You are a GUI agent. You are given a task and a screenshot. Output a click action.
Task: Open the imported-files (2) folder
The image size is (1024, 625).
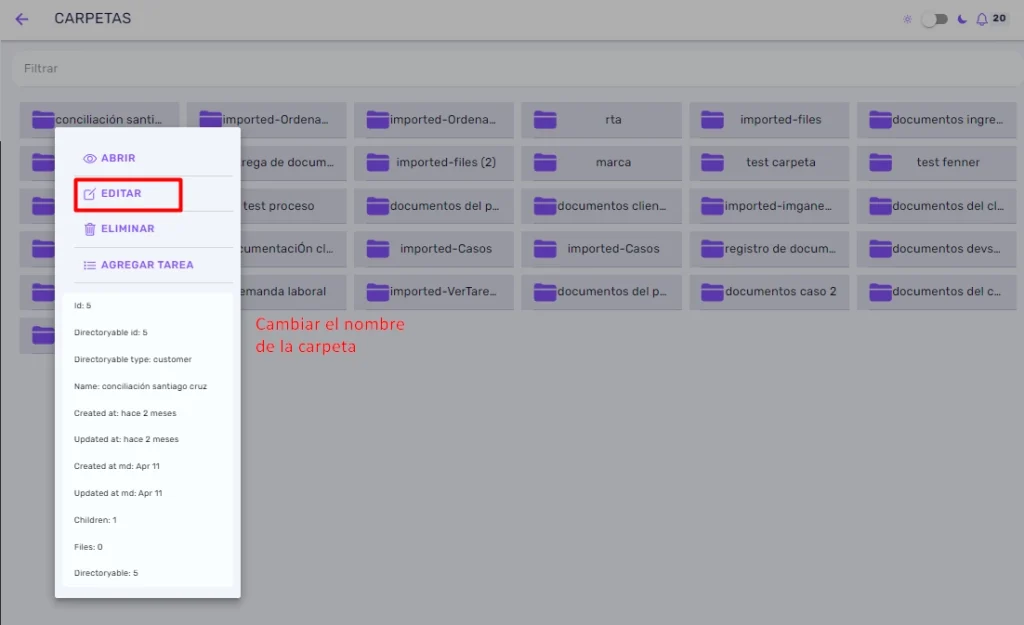tap(434, 163)
